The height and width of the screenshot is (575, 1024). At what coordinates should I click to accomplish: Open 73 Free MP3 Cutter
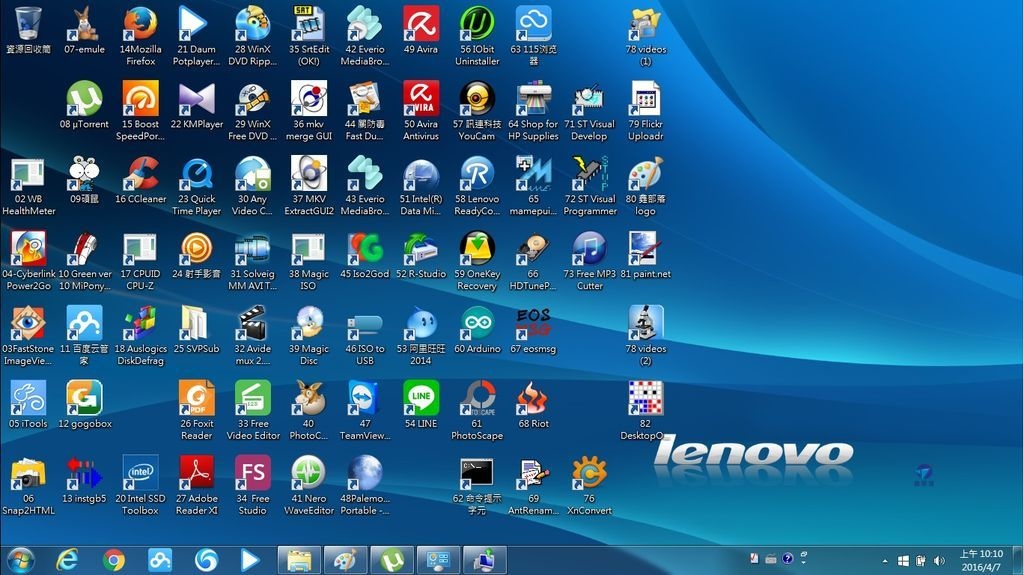pos(589,249)
